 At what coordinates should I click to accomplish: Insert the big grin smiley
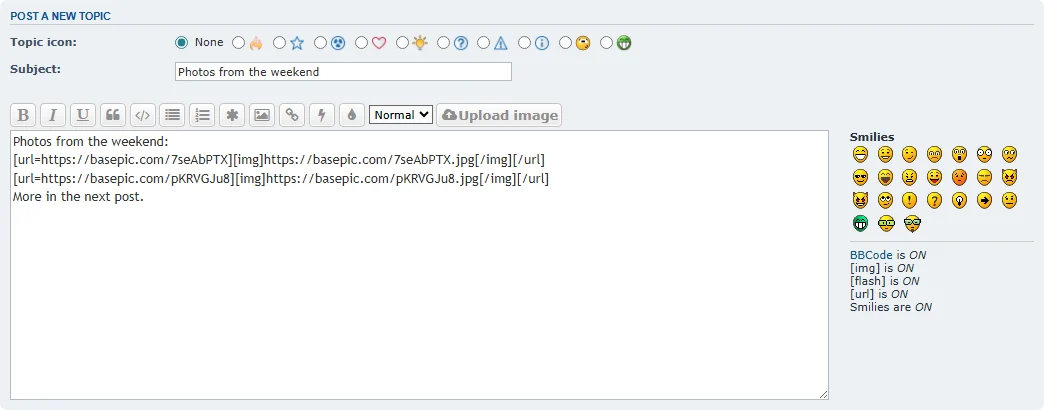point(860,154)
